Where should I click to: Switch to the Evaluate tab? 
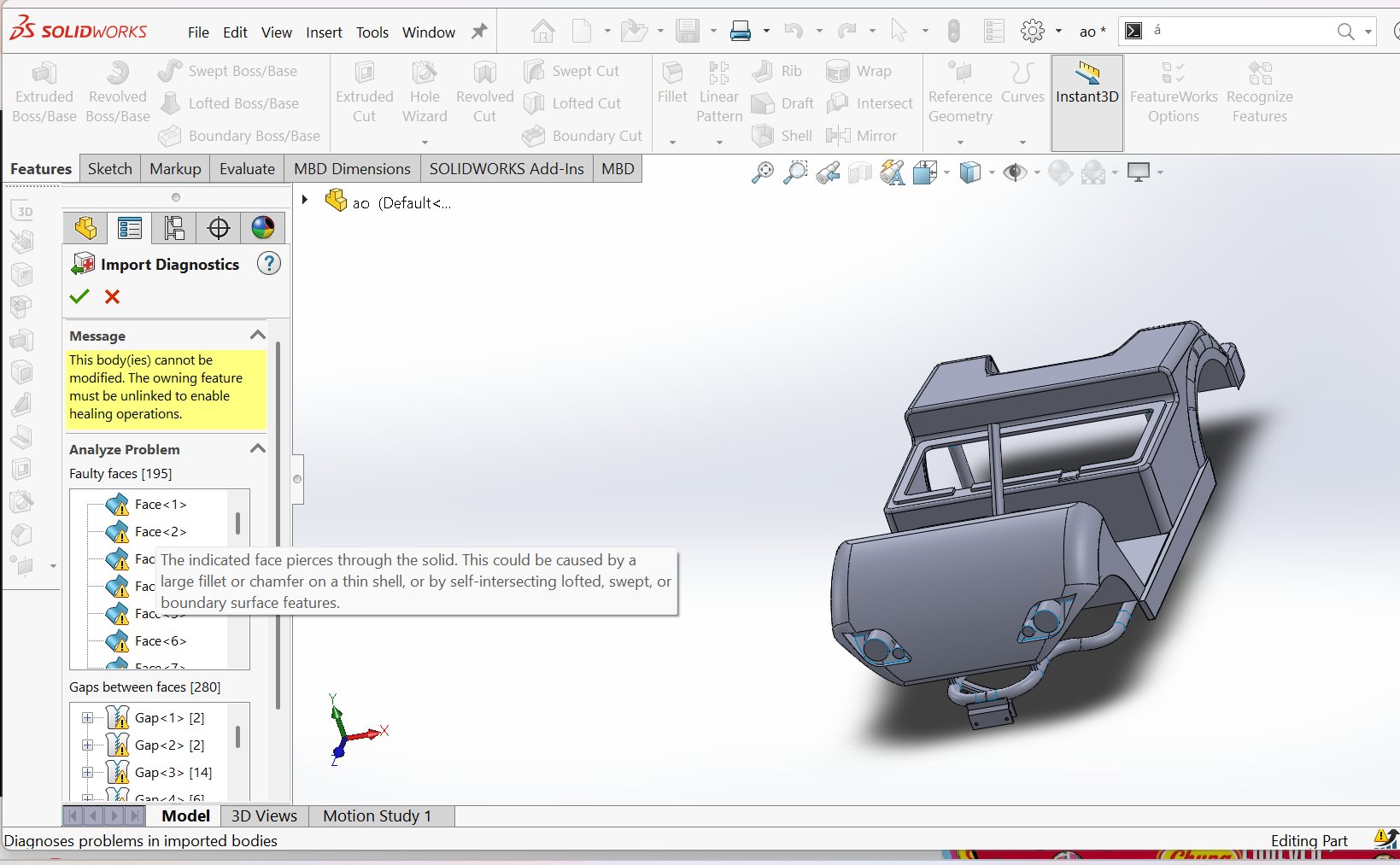pos(247,168)
